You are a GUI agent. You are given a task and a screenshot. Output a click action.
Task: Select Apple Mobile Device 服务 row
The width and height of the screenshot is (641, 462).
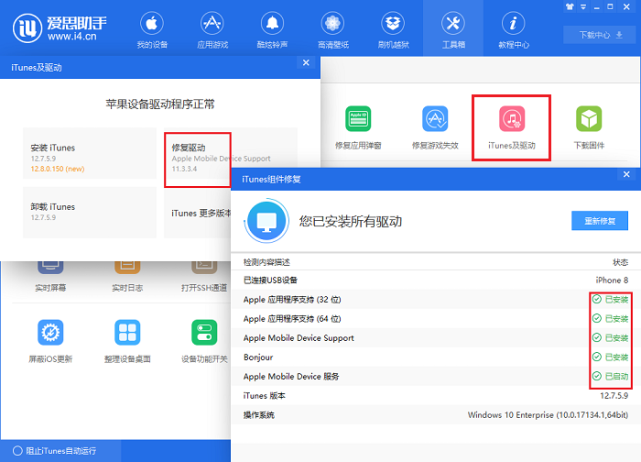tap(436, 376)
